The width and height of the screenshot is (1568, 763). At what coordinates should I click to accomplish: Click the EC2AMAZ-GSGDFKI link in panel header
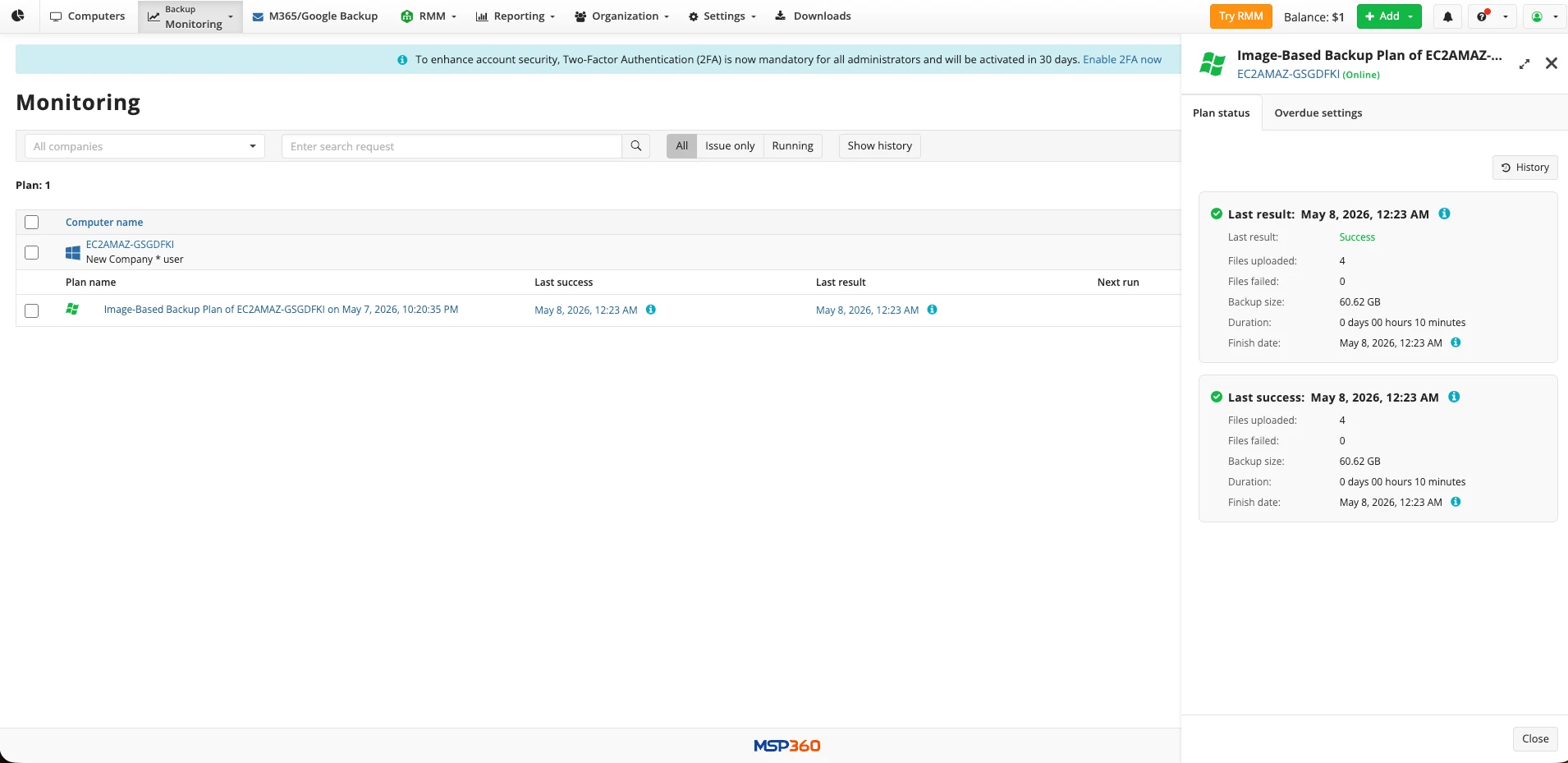[x=1288, y=74]
